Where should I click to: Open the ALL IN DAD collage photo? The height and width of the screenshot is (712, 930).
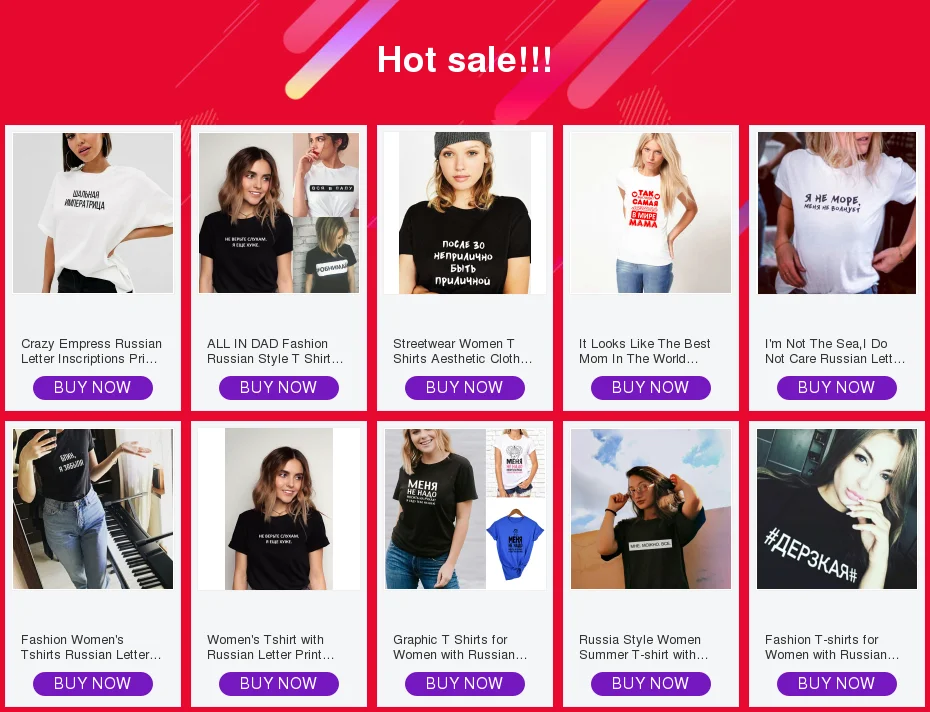[279, 213]
